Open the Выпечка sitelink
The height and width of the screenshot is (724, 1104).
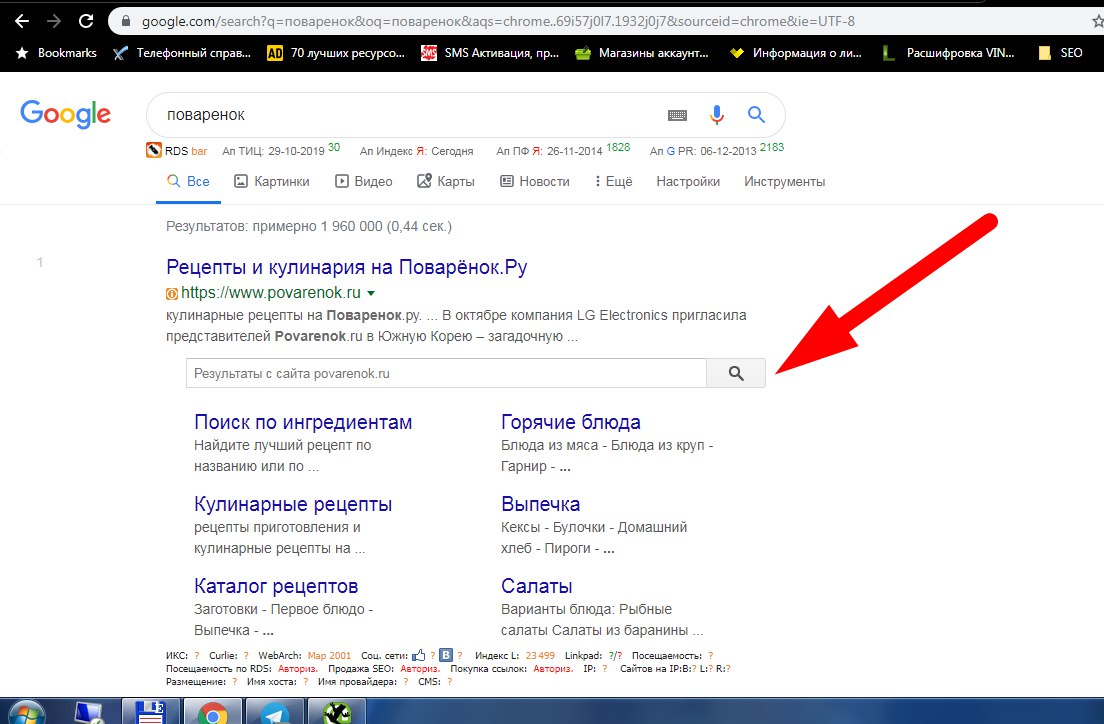540,504
